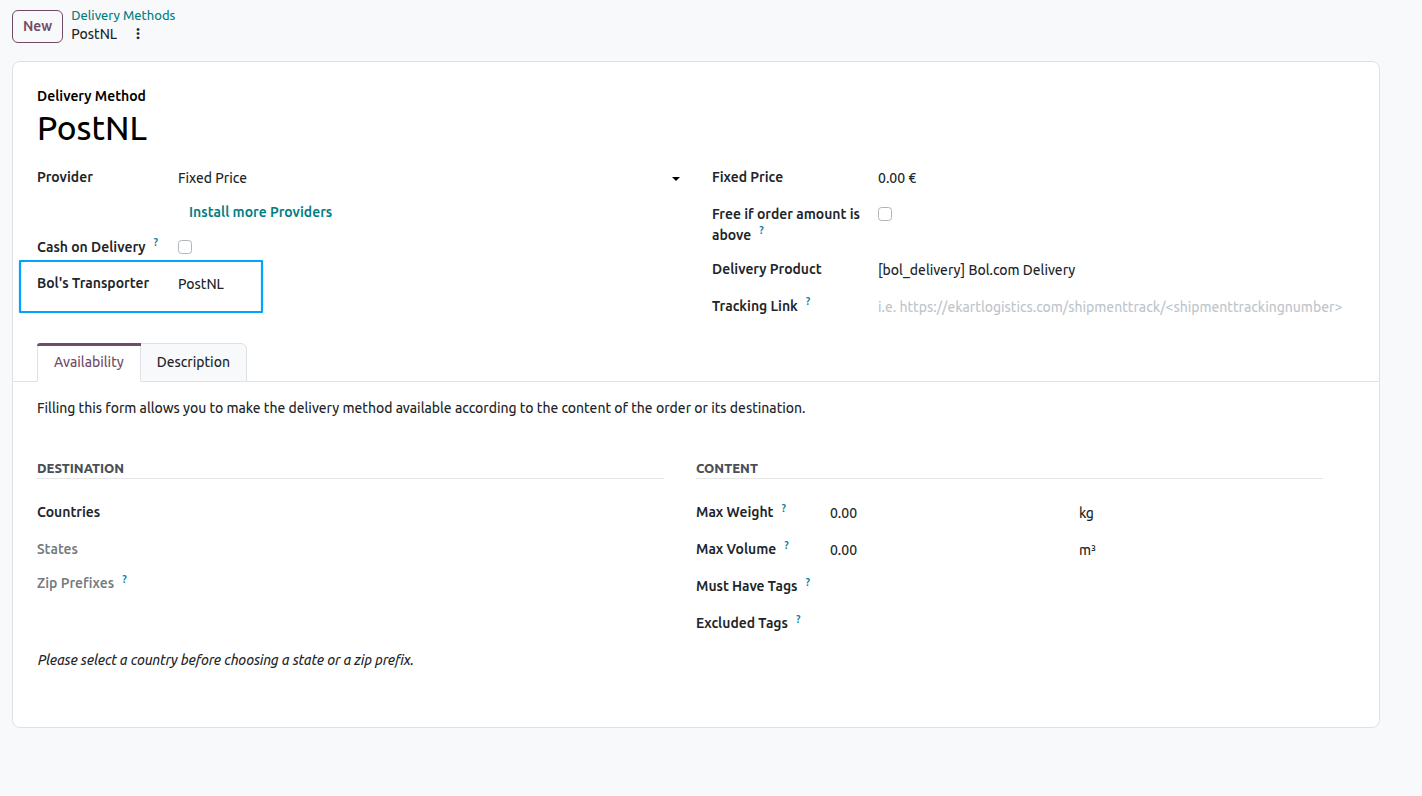Edit the PostNL delivery method name
The width and height of the screenshot is (1422, 796).
click(x=92, y=129)
